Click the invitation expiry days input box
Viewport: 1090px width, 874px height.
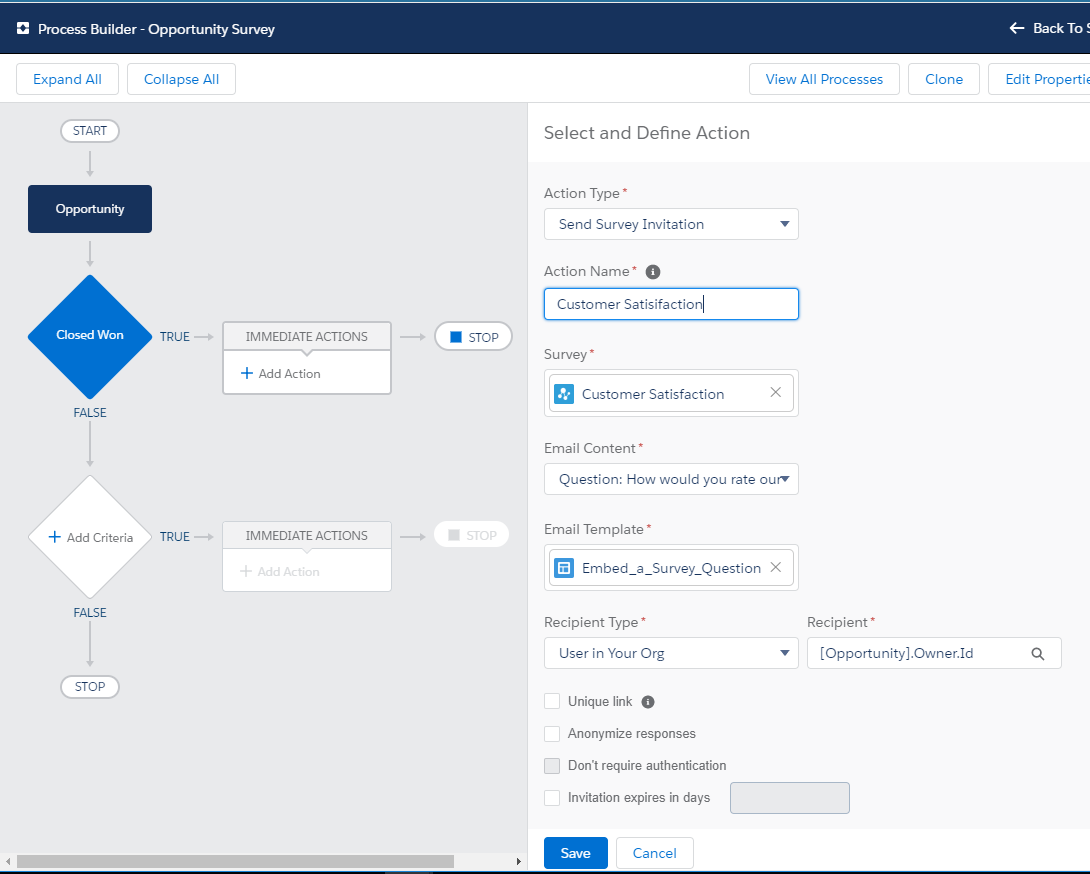click(790, 798)
